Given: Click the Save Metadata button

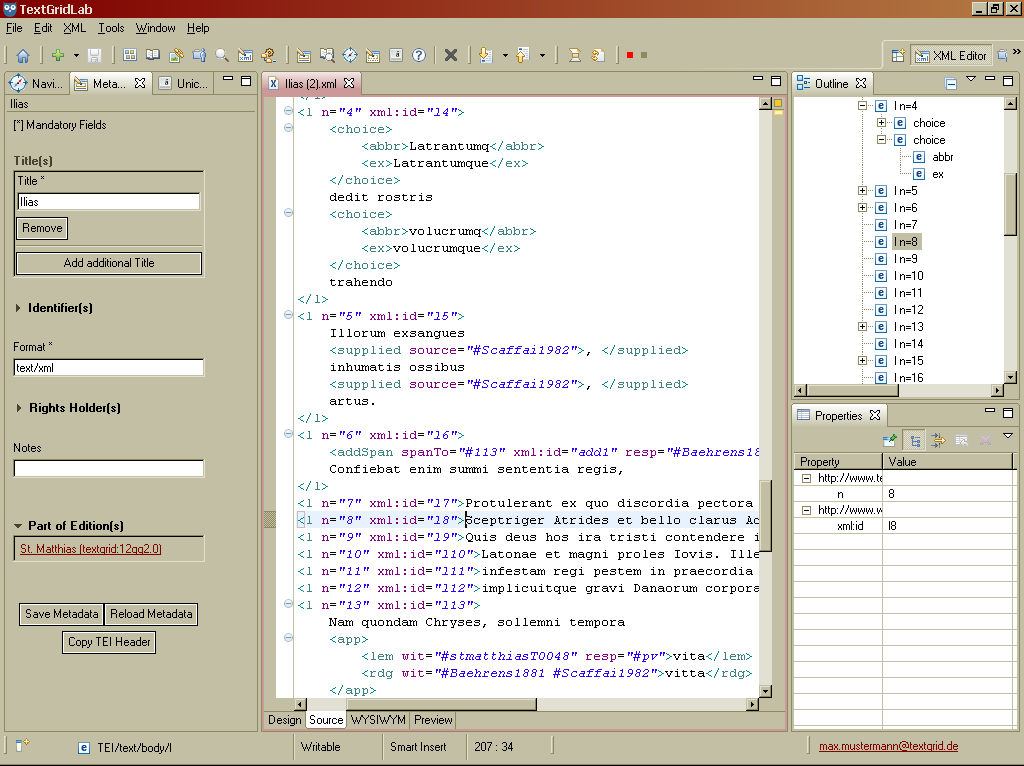Looking at the screenshot, I should click(x=62, y=614).
